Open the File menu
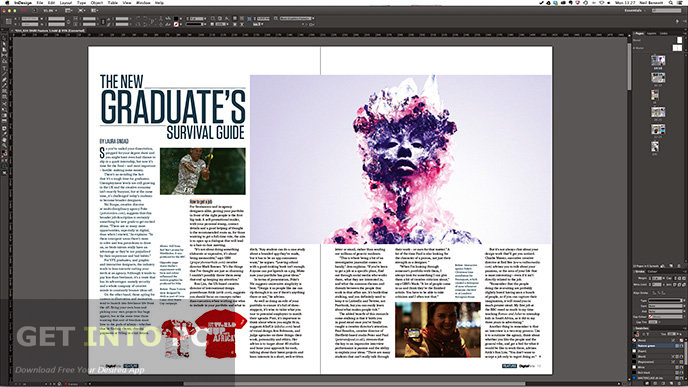The image size is (688, 387). (39, 3)
